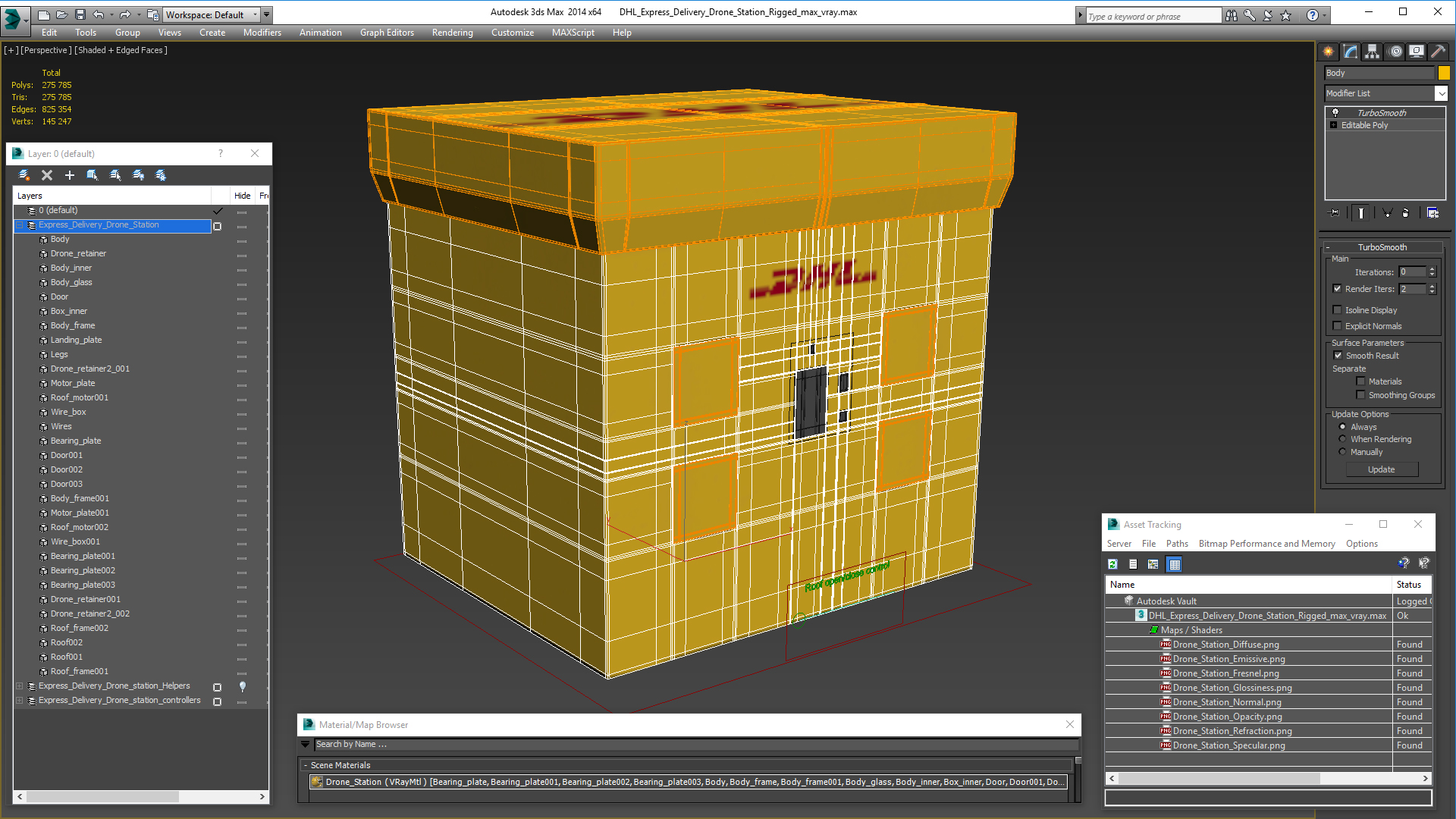Image resolution: width=1456 pixels, height=819 pixels.
Task: Select Always update option
Action: 1343,427
